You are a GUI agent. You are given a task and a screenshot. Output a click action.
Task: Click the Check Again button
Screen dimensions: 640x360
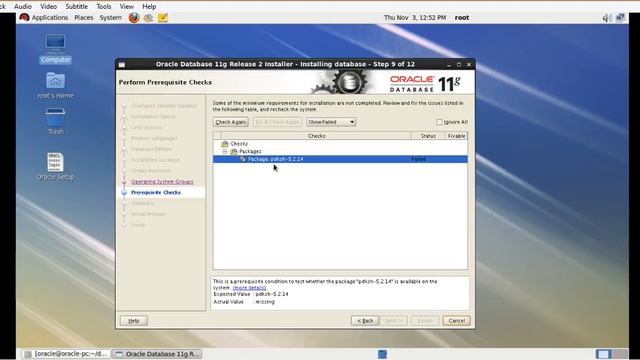pos(231,122)
